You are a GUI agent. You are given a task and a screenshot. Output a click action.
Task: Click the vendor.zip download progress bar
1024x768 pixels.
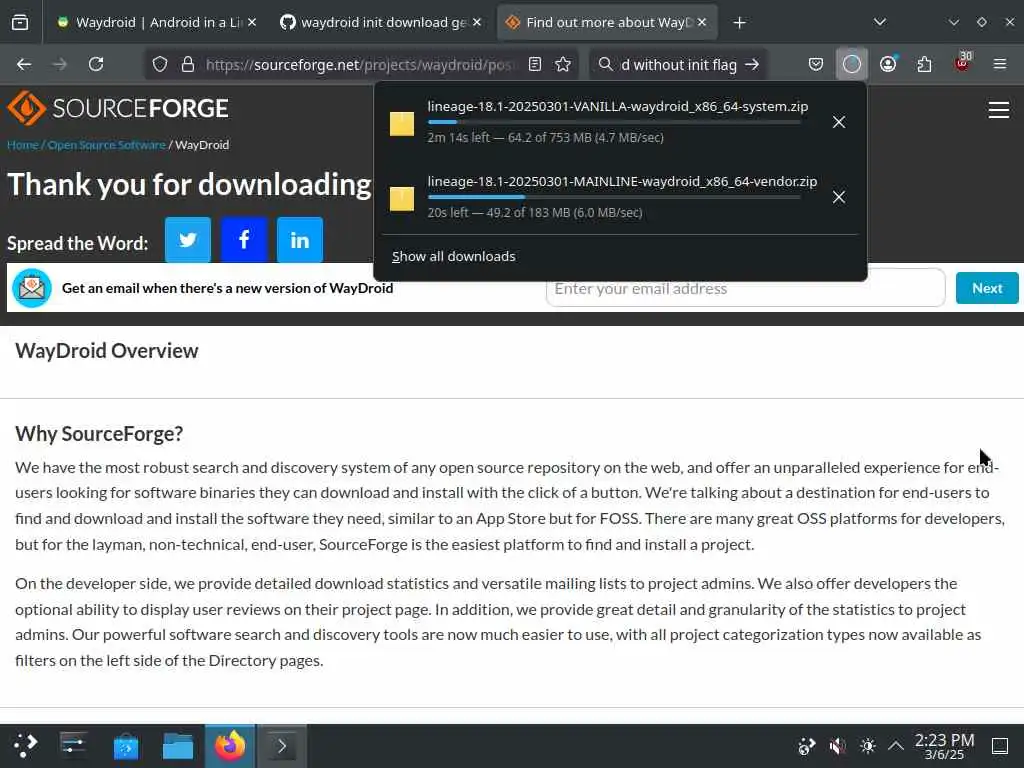tap(614, 197)
